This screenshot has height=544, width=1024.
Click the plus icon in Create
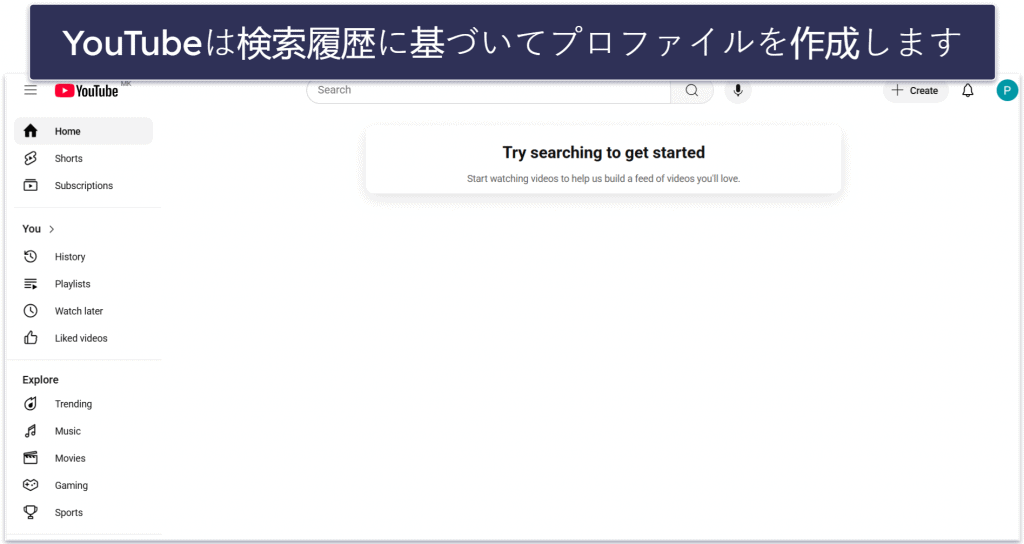pos(897,90)
